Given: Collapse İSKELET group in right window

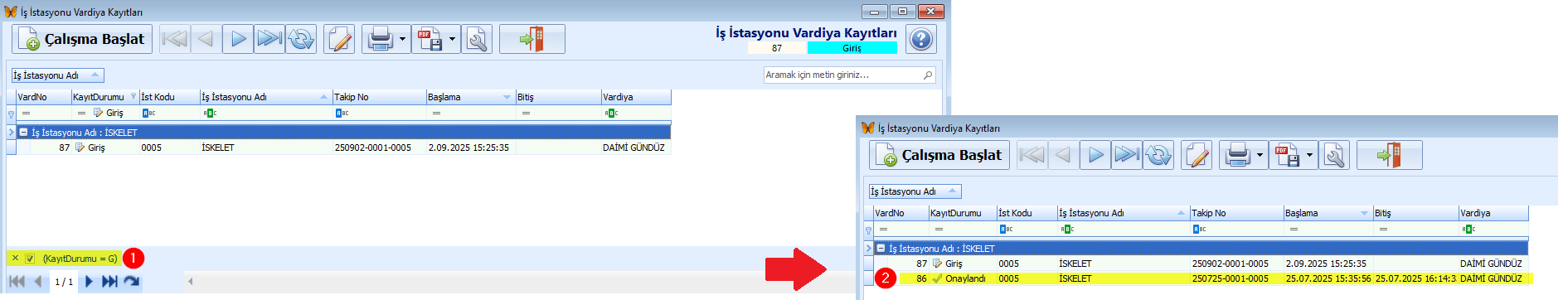Looking at the screenshot, I should click(881, 248).
